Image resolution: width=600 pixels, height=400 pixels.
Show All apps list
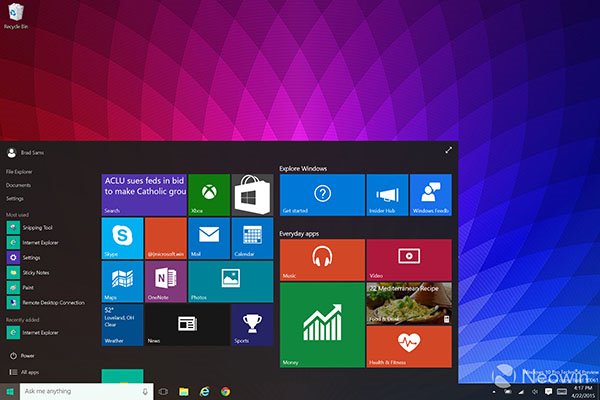point(24,372)
